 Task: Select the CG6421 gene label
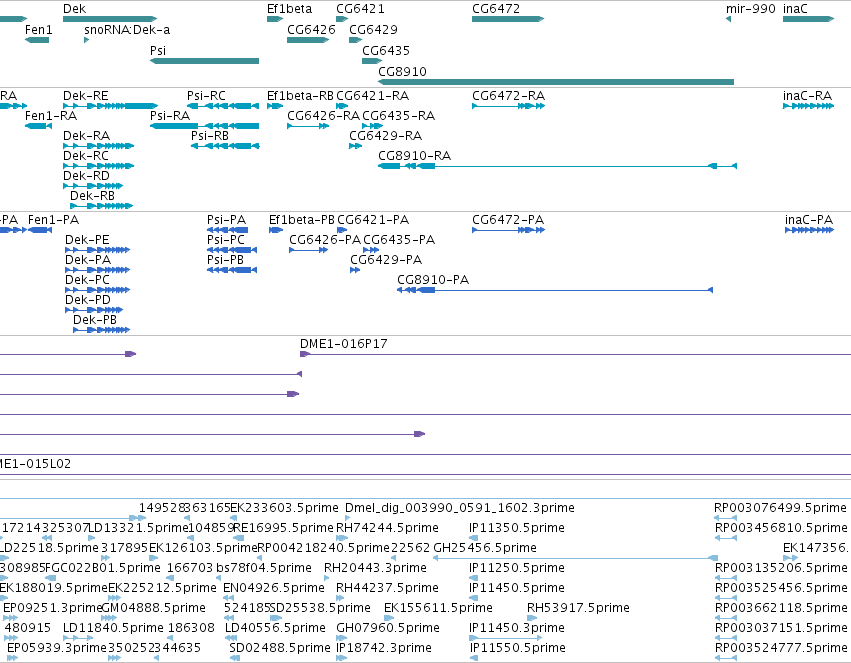pos(360,9)
